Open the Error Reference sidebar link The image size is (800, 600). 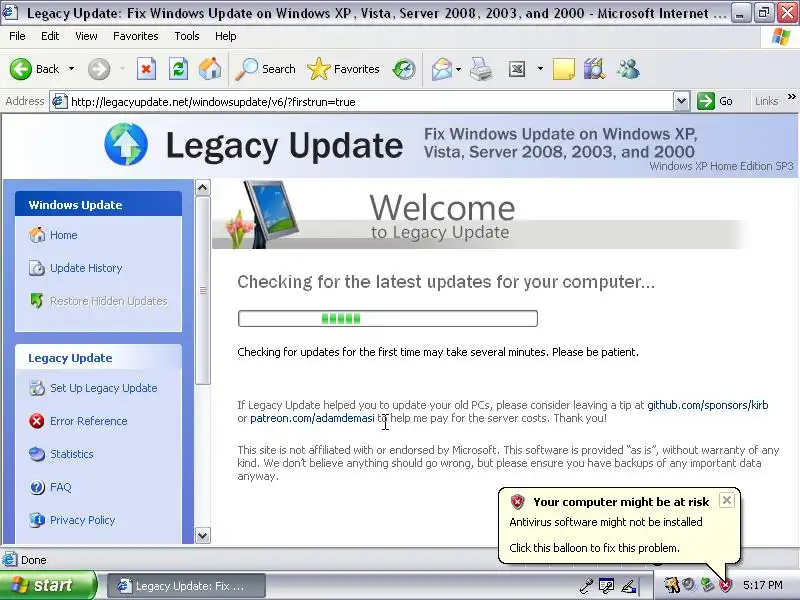(89, 421)
